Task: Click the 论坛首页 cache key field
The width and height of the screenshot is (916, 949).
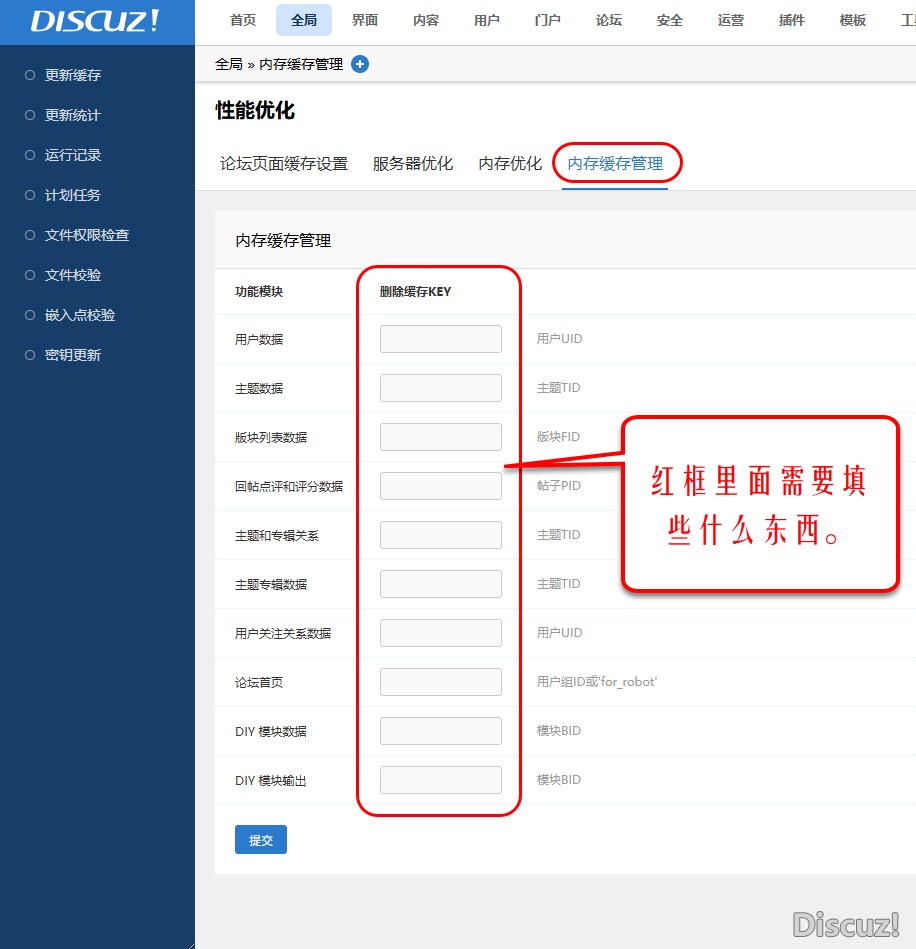Action: click(x=441, y=682)
